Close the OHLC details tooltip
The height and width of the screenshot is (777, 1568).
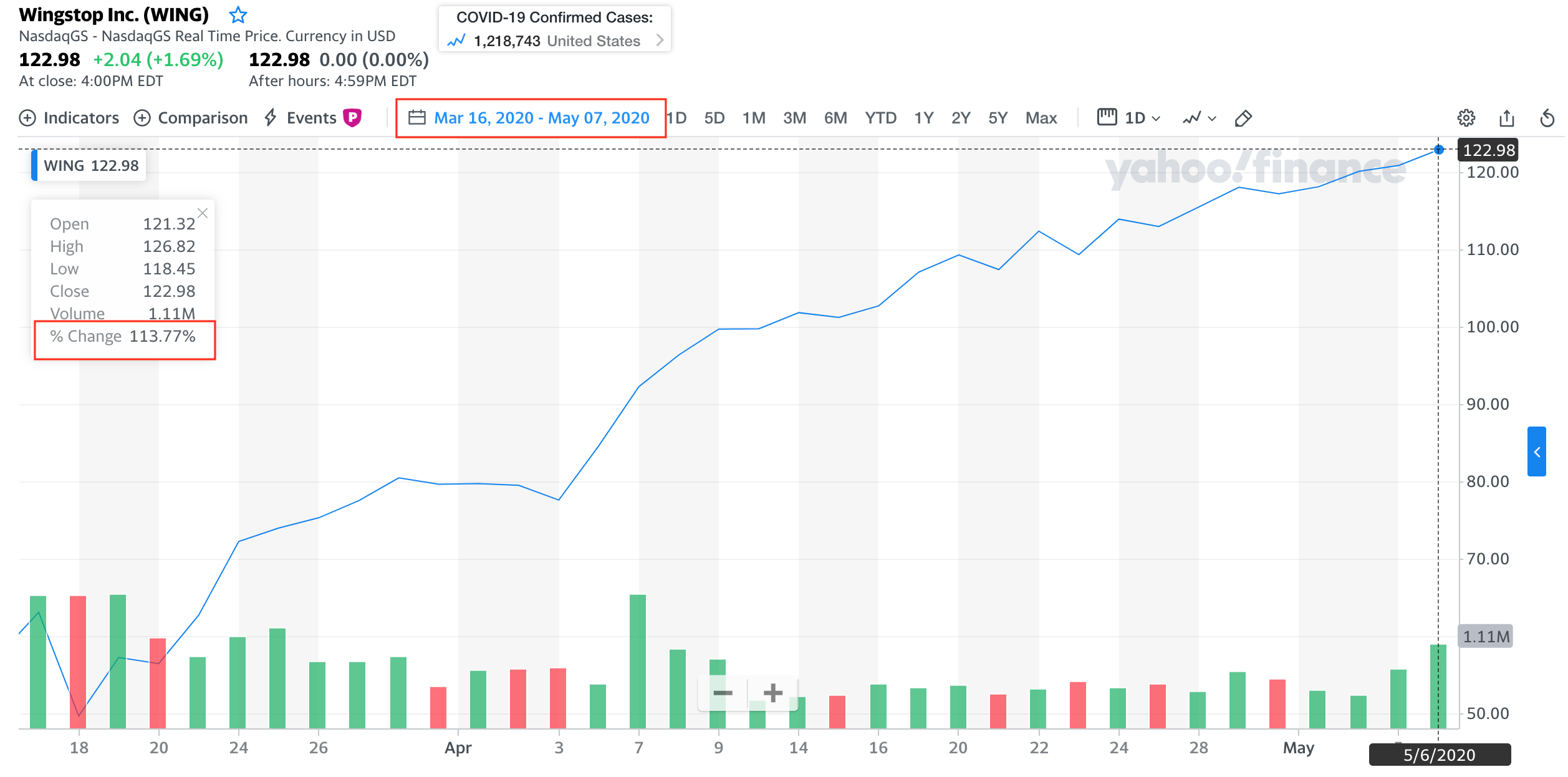click(x=203, y=213)
